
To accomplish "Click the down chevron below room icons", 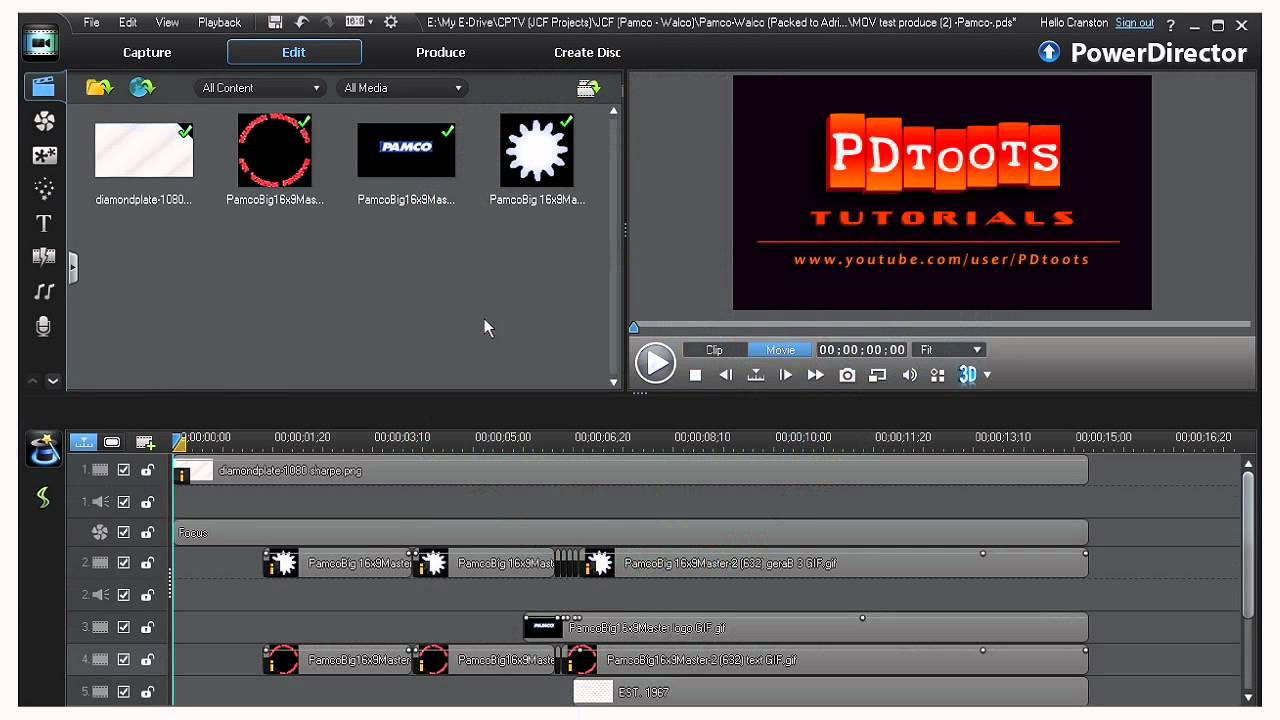I will tap(53, 381).
